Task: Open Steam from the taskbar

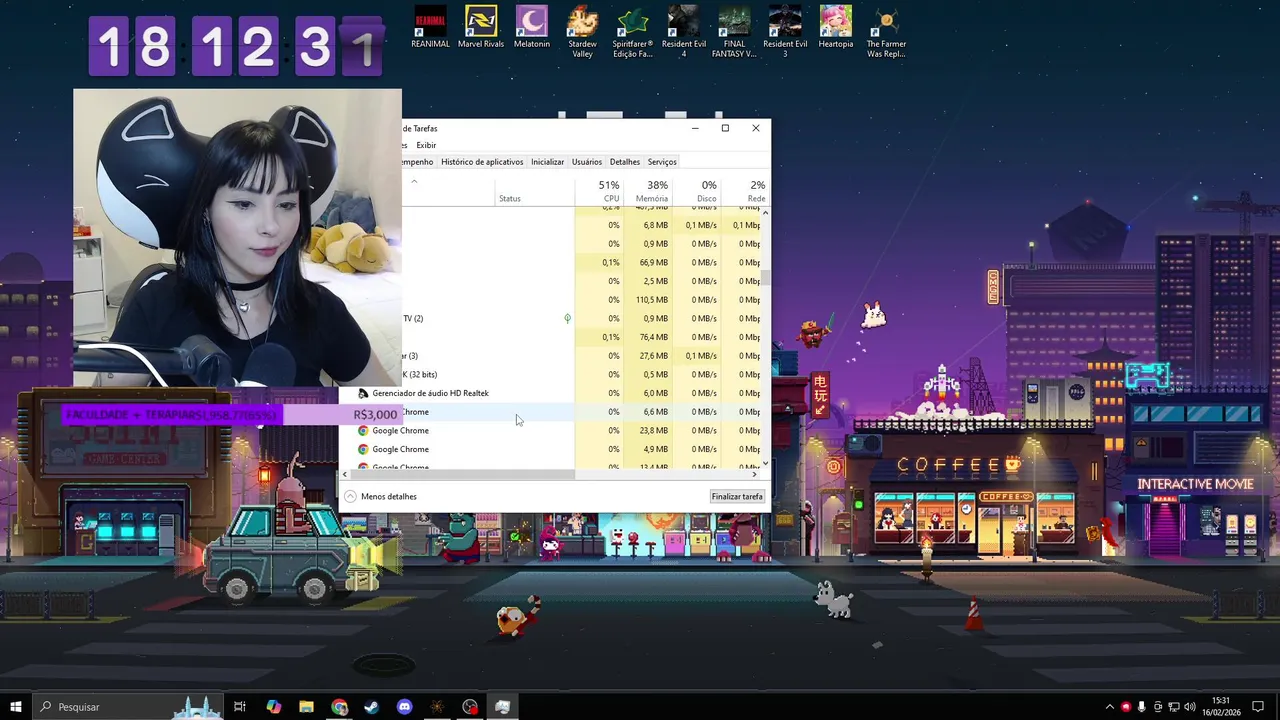Action: (371, 707)
